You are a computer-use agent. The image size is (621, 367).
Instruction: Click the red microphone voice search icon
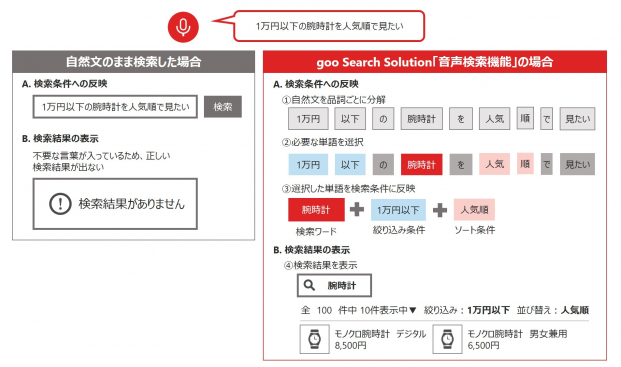tap(183, 27)
